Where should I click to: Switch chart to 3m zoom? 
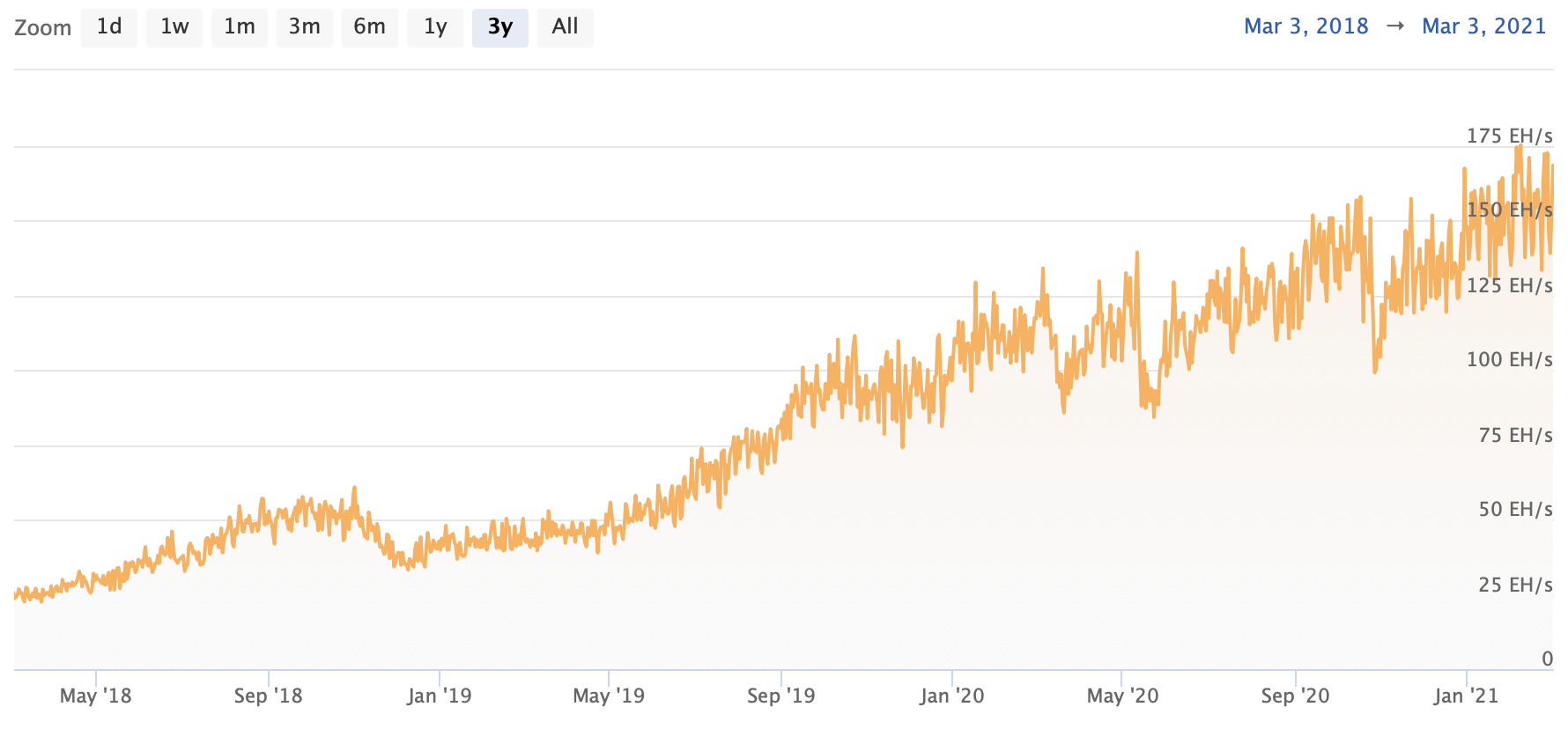(305, 27)
